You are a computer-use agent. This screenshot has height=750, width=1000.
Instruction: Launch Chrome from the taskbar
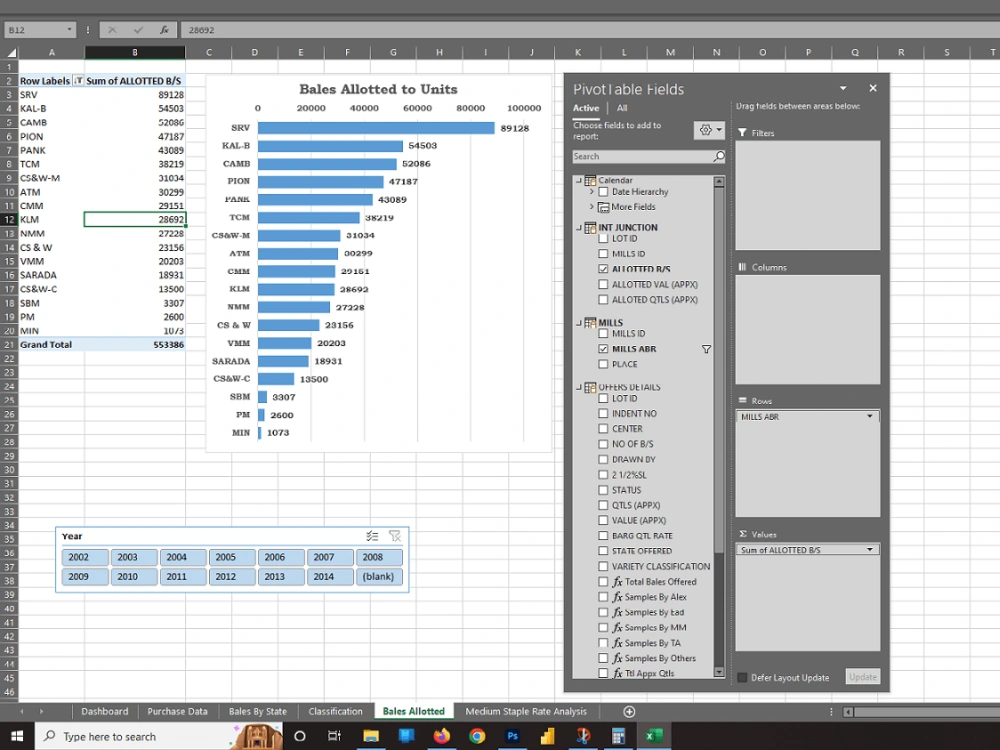click(x=477, y=736)
